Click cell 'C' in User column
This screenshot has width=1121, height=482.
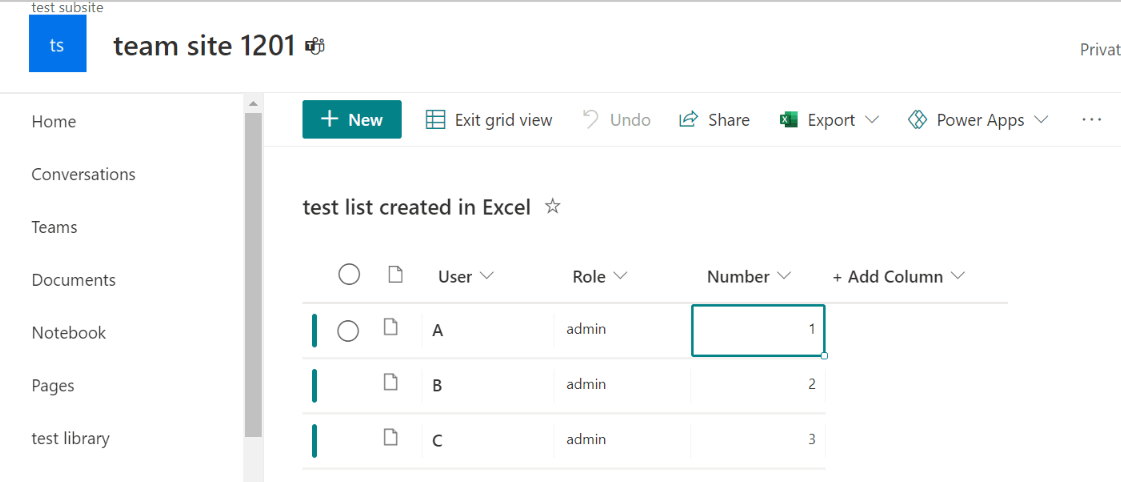tap(488, 441)
